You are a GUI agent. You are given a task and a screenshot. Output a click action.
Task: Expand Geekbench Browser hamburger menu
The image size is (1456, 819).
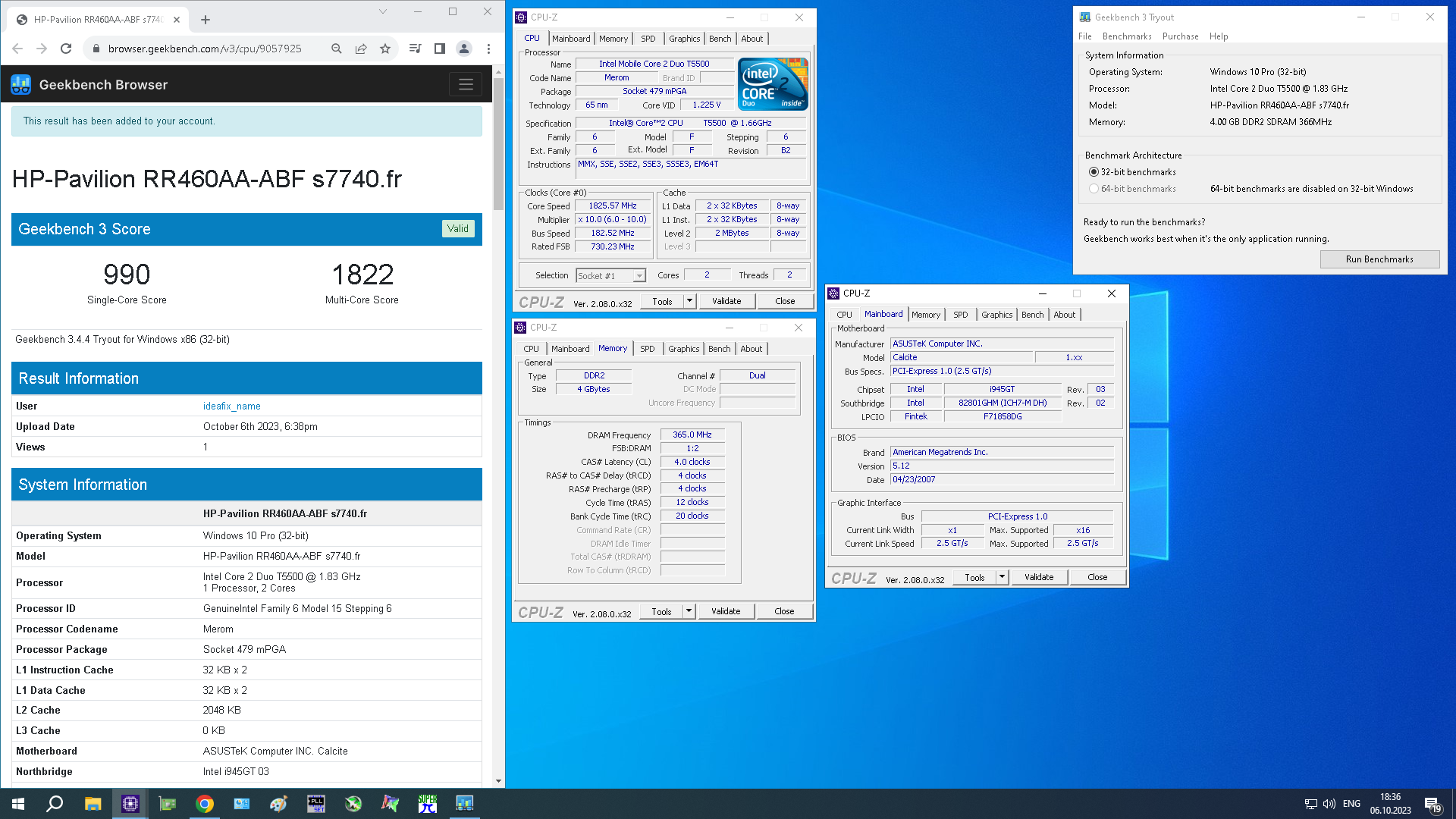(466, 84)
